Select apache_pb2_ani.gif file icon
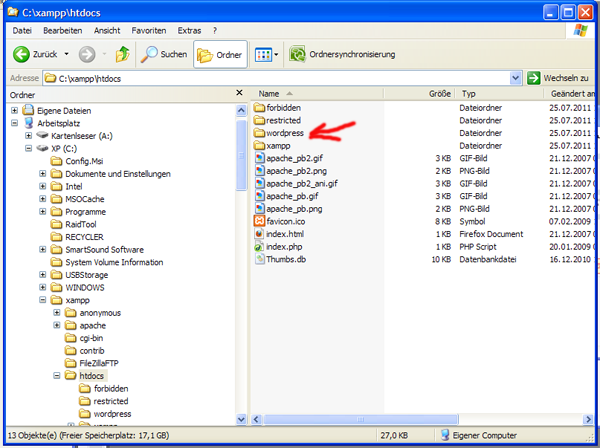The image size is (600, 448). click(259, 183)
